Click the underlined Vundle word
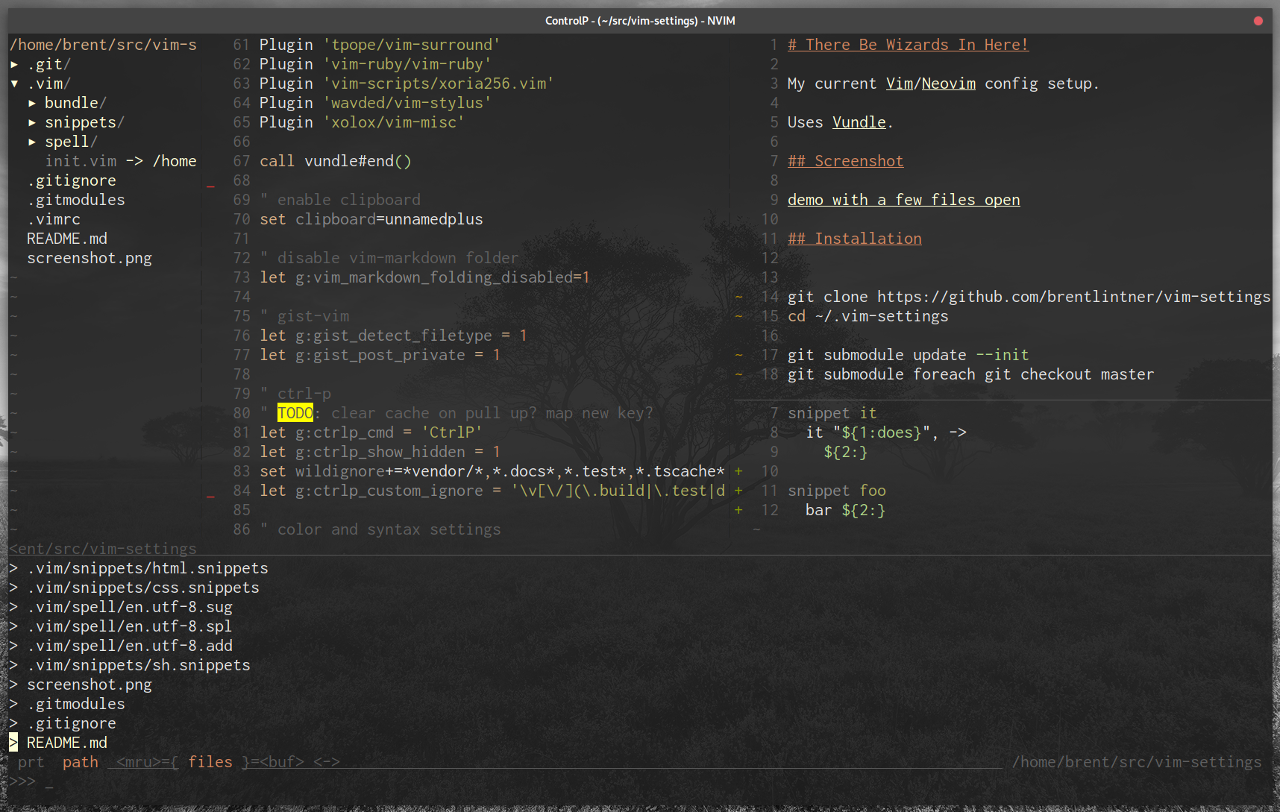The height and width of the screenshot is (812, 1280). [859, 122]
